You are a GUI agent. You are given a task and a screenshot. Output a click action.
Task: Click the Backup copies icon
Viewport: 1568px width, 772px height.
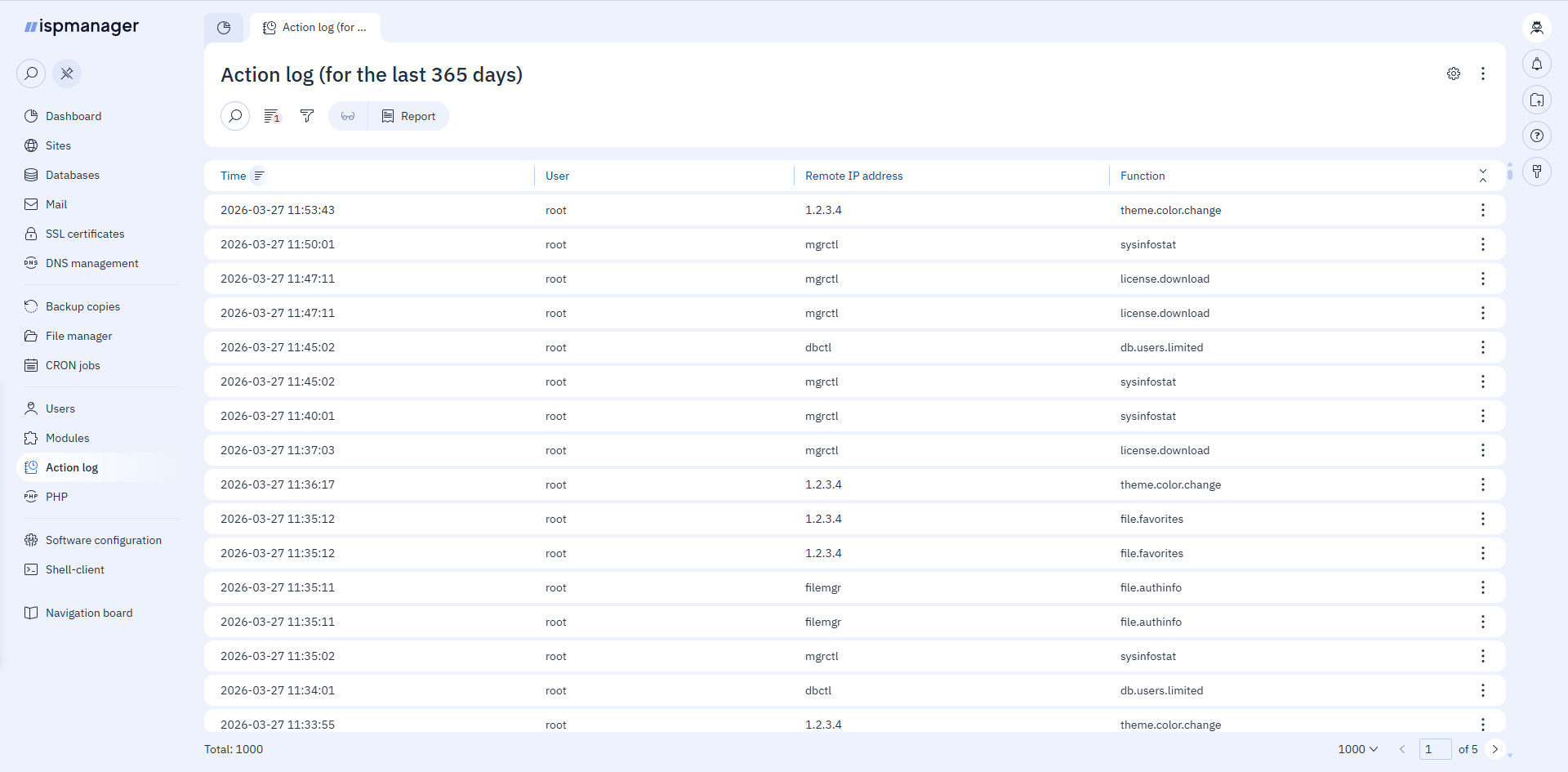(x=31, y=306)
